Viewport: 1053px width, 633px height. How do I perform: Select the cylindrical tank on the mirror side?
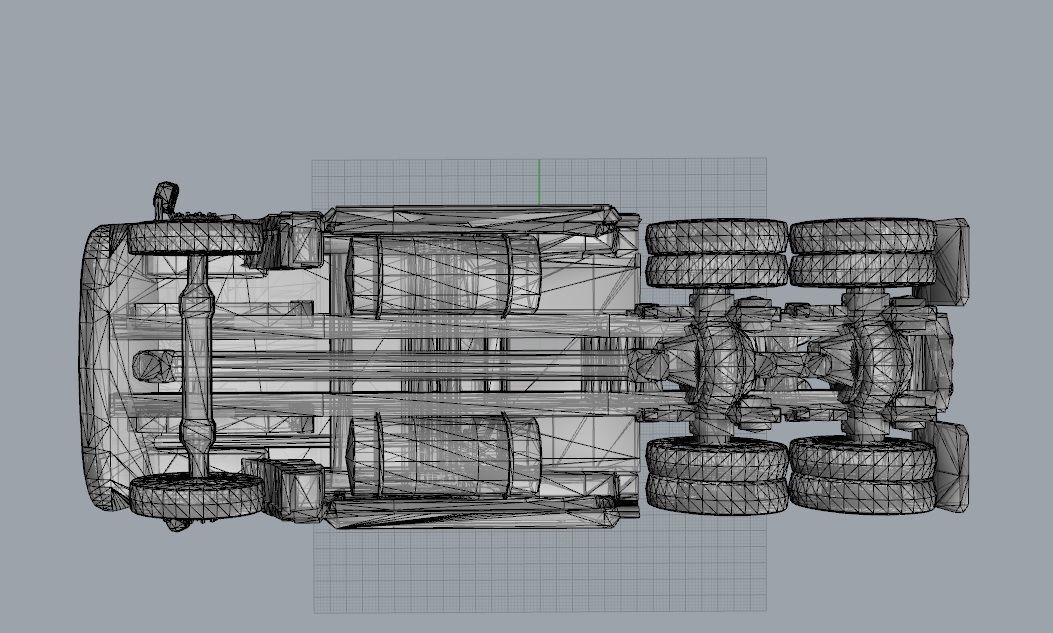click(x=443, y=276)
